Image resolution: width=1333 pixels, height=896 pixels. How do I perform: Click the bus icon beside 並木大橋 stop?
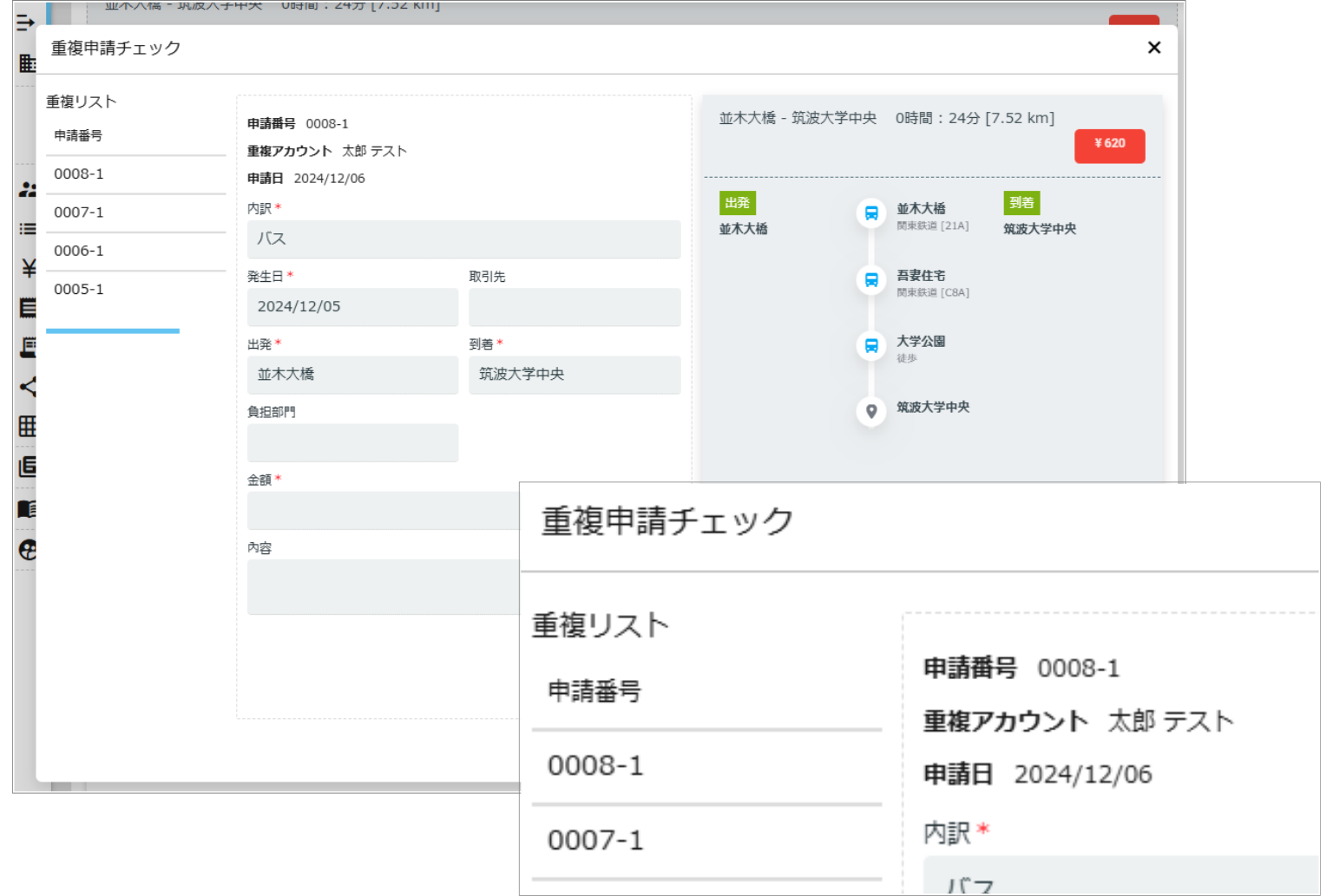click(x=870, y=213)
